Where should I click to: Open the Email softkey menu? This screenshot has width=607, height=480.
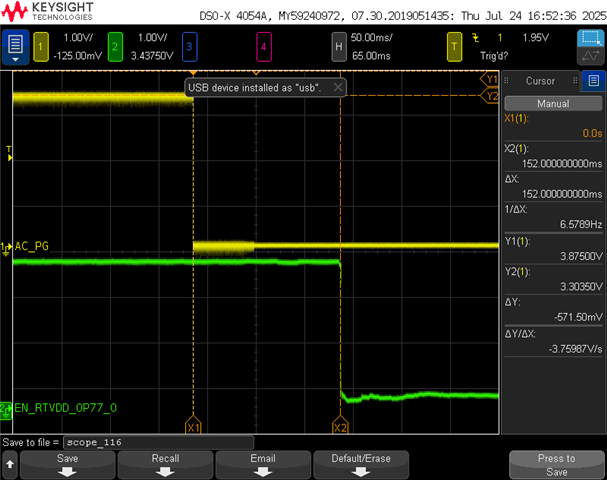tap(263, 465)
